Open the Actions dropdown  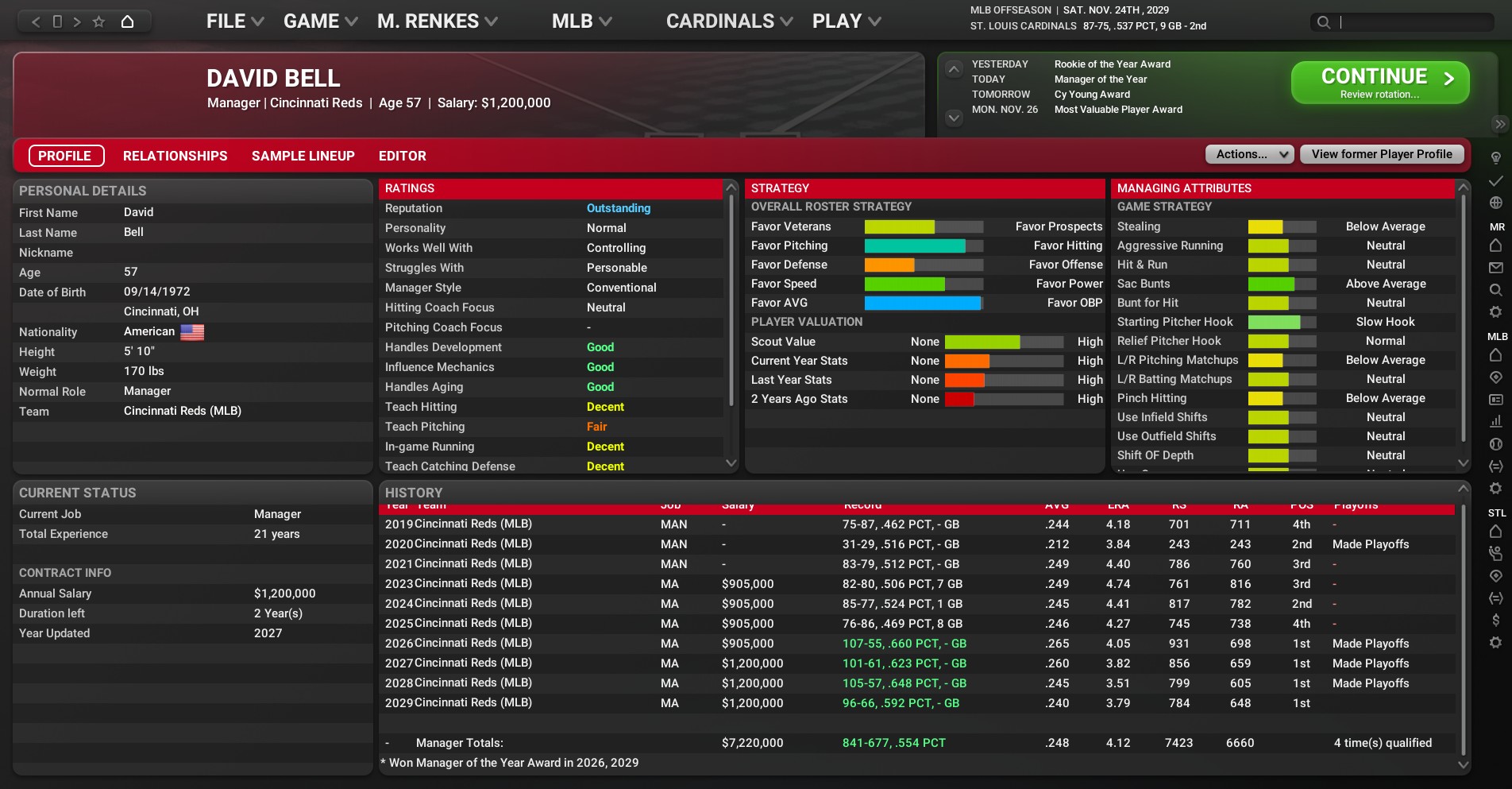click(1249, 154)
